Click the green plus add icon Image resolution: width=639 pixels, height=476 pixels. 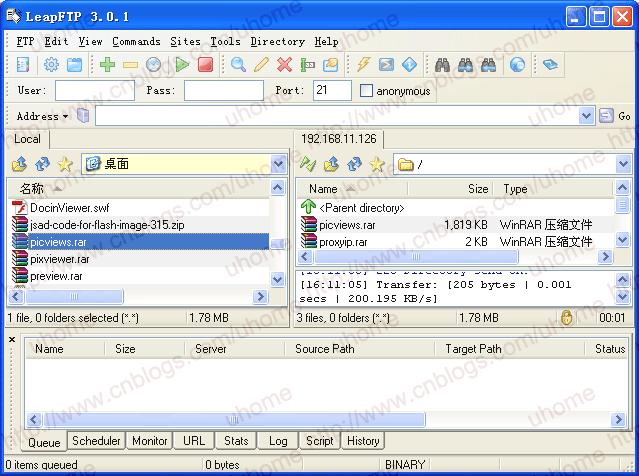108,64
